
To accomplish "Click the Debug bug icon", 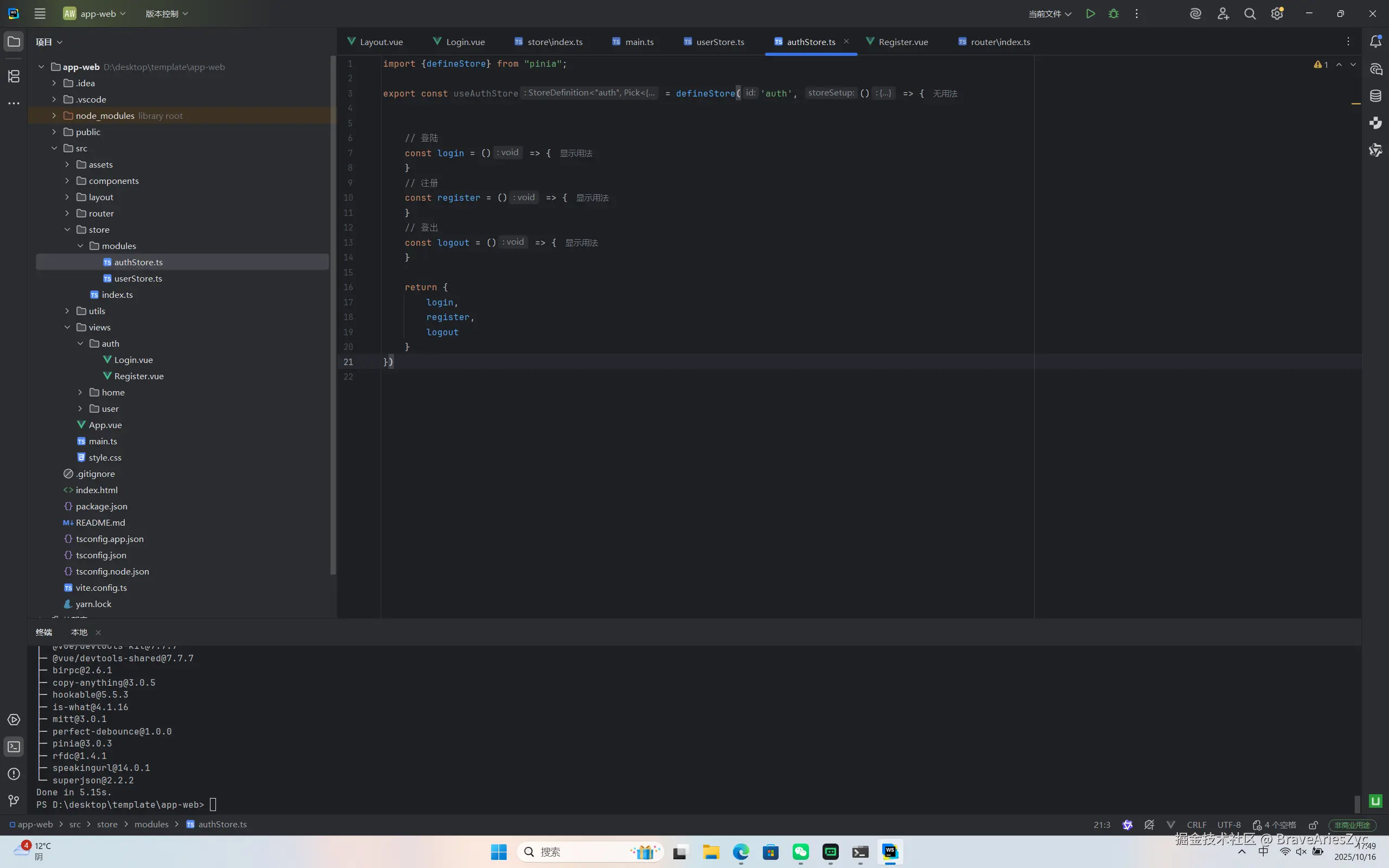I will click(x=1113, y=14).
